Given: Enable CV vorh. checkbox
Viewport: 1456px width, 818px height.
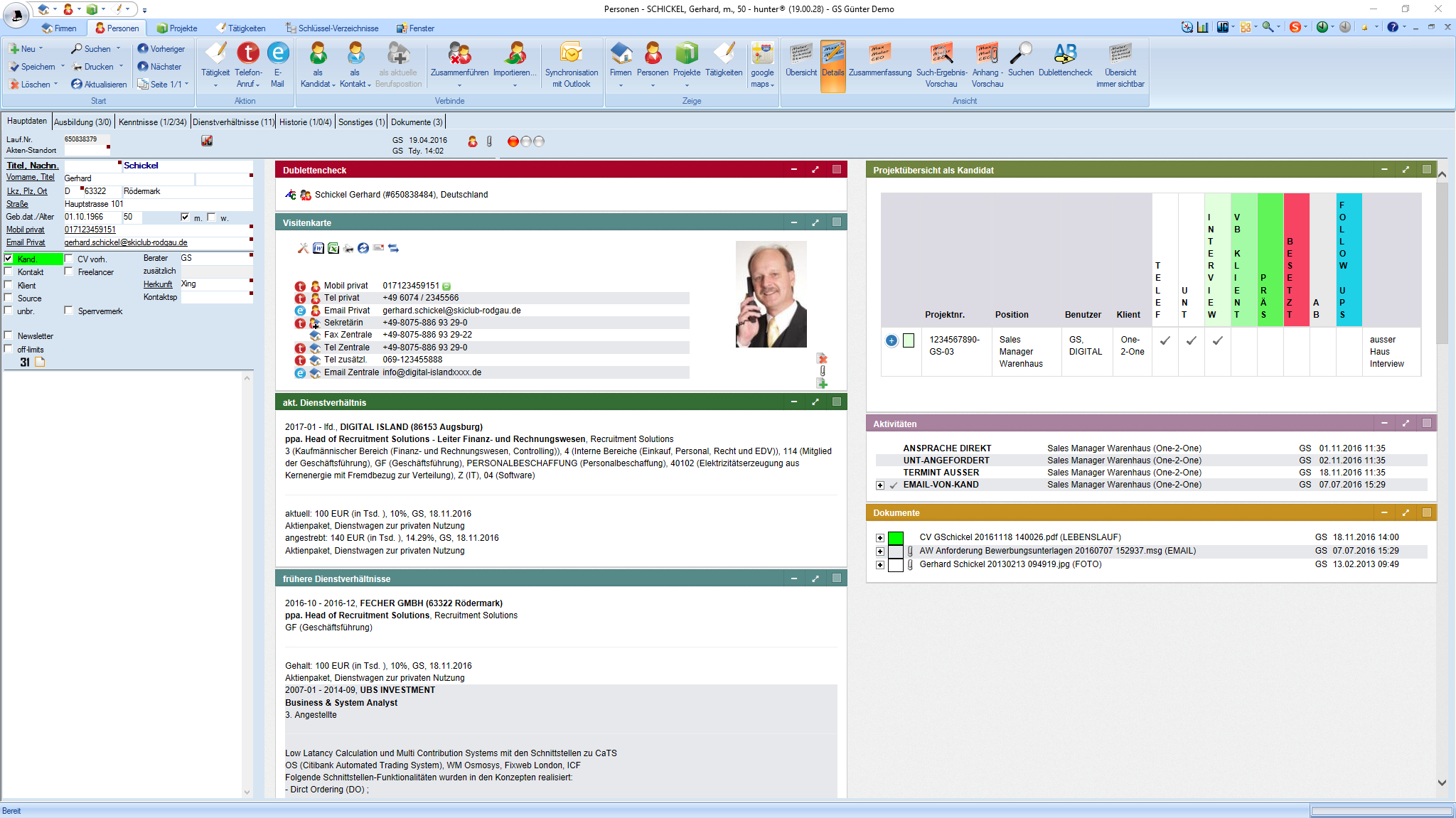Looking at the screenshot, I should pos(69,259).
